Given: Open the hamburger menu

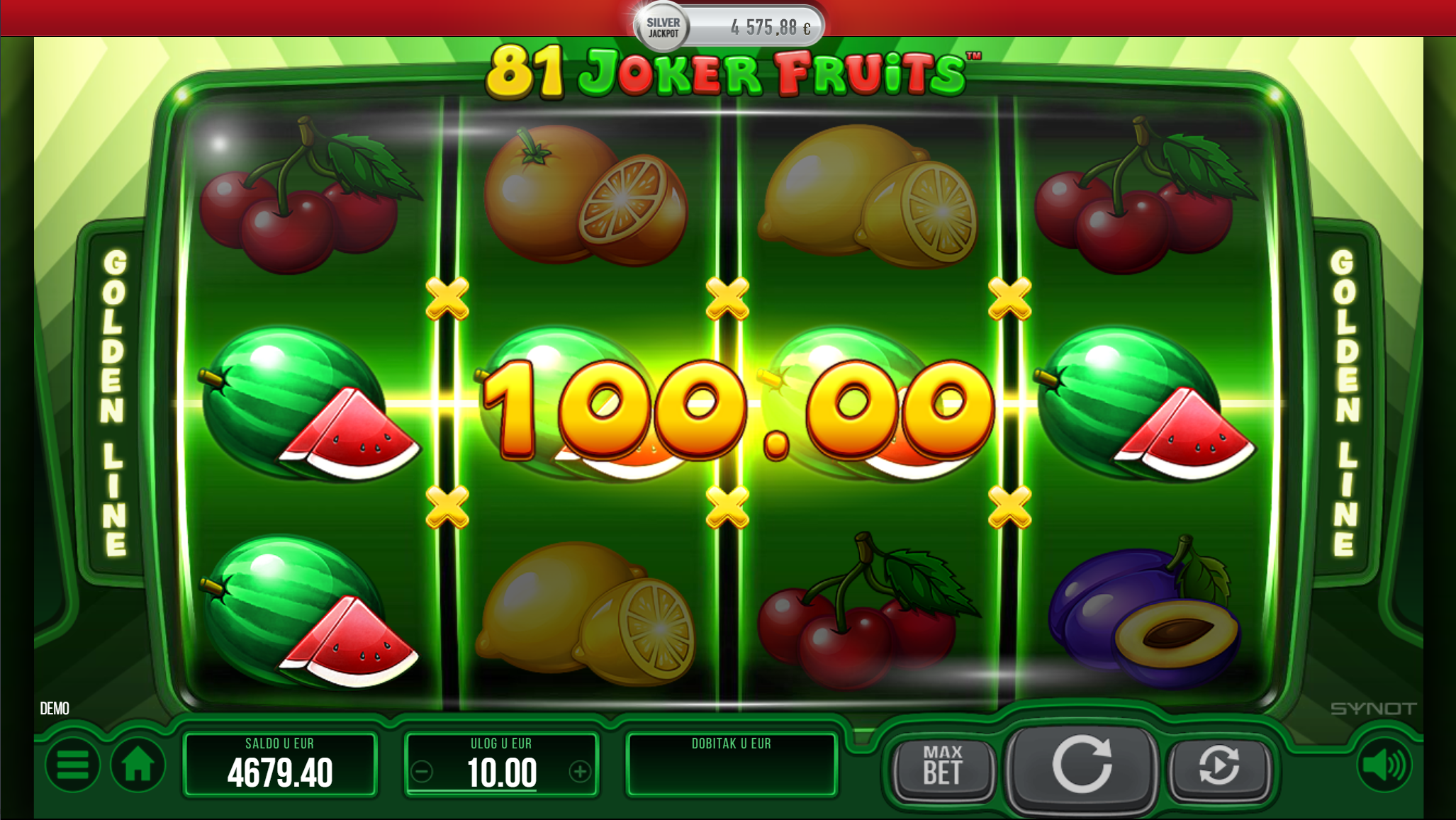Looking at the screenshot, I should click(72, 765).
